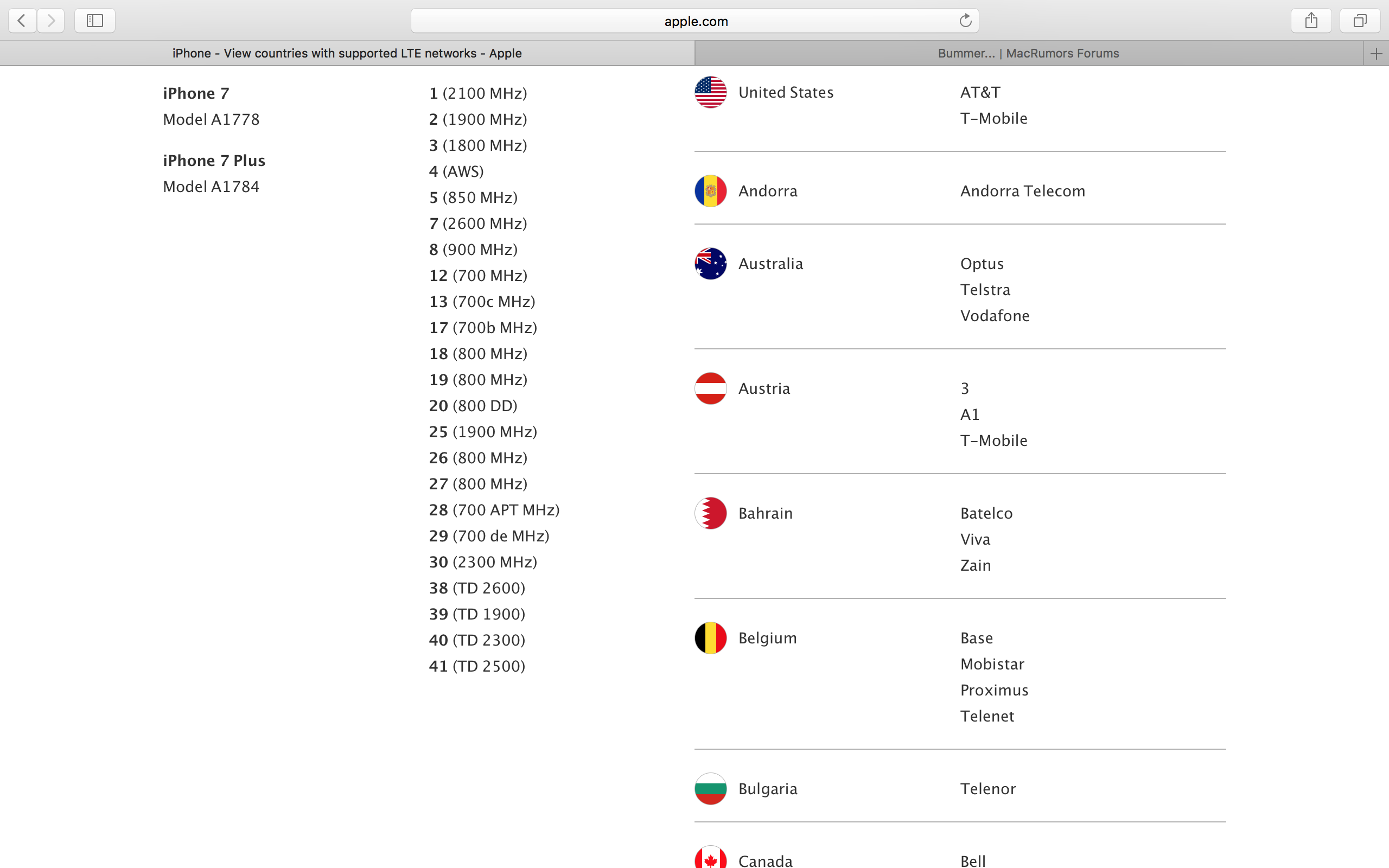The image size is (1389, 868).
Task: Click 'Model A1784' text
Action: click(211, 187)
